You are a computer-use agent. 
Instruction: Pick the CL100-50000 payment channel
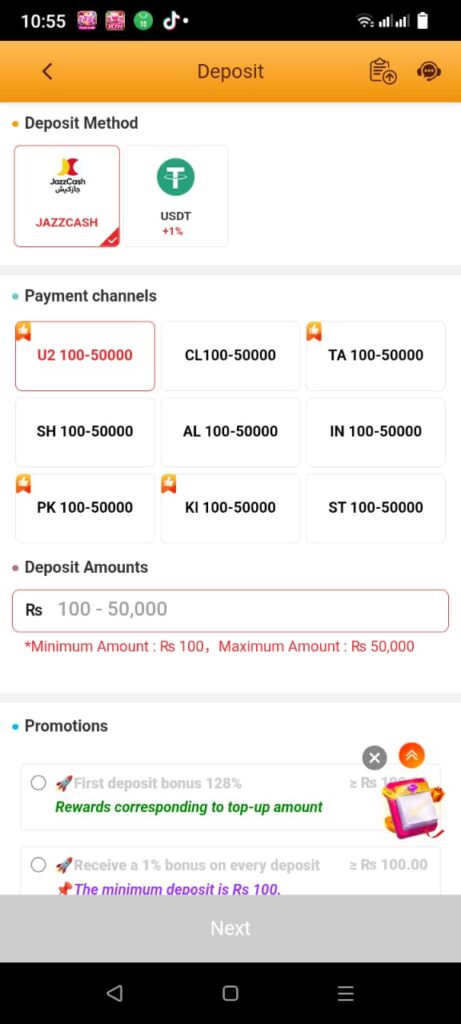(x=230, y=356)
